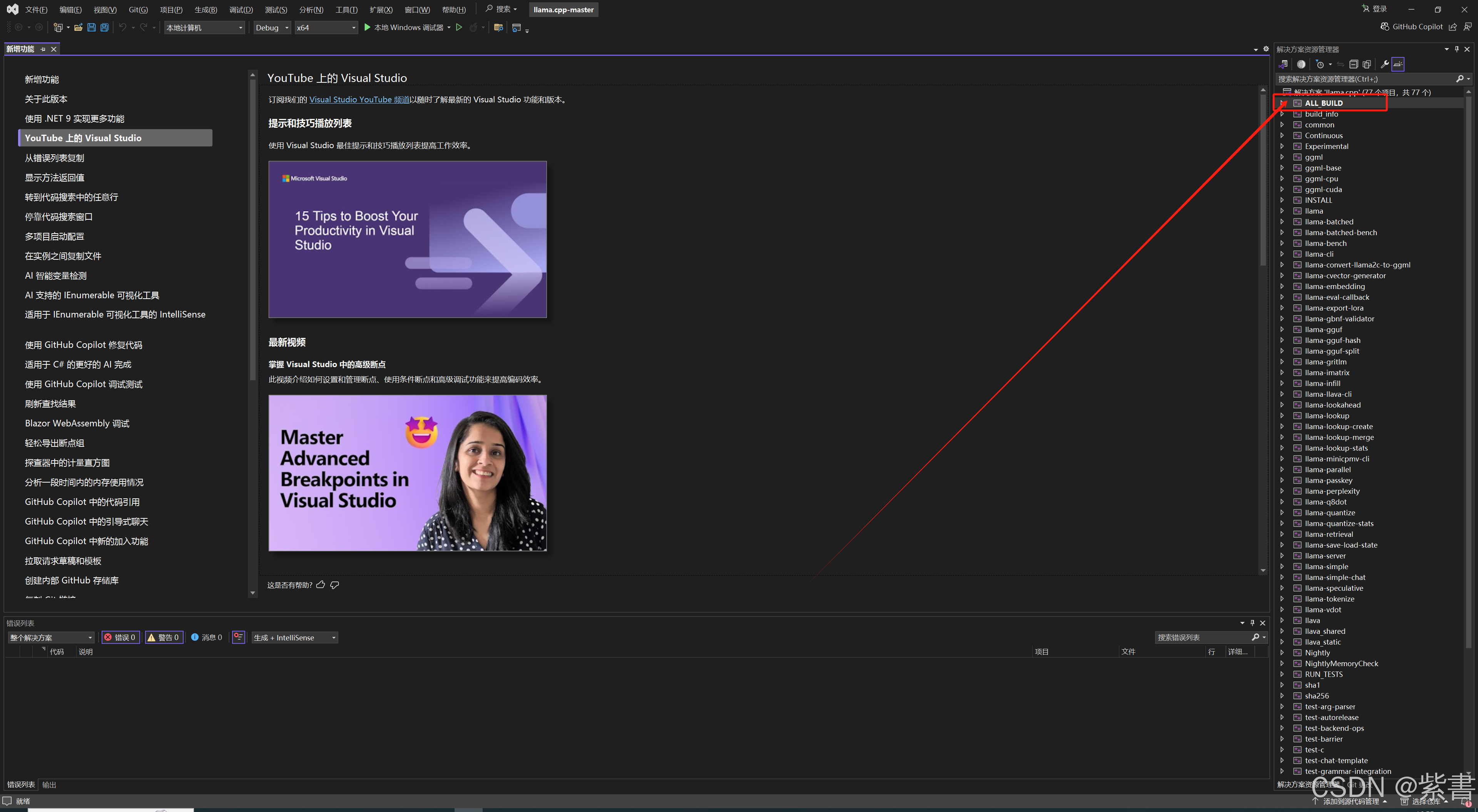
Task: Open the 生成(B) Build menu
Action: pyautogui.click(x=206, y=10)
